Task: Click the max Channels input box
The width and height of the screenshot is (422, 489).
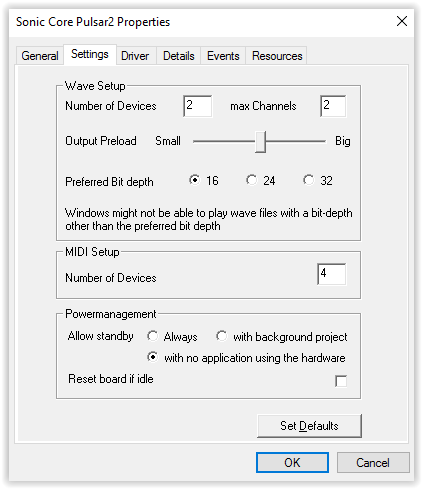Action: (333, 106)
